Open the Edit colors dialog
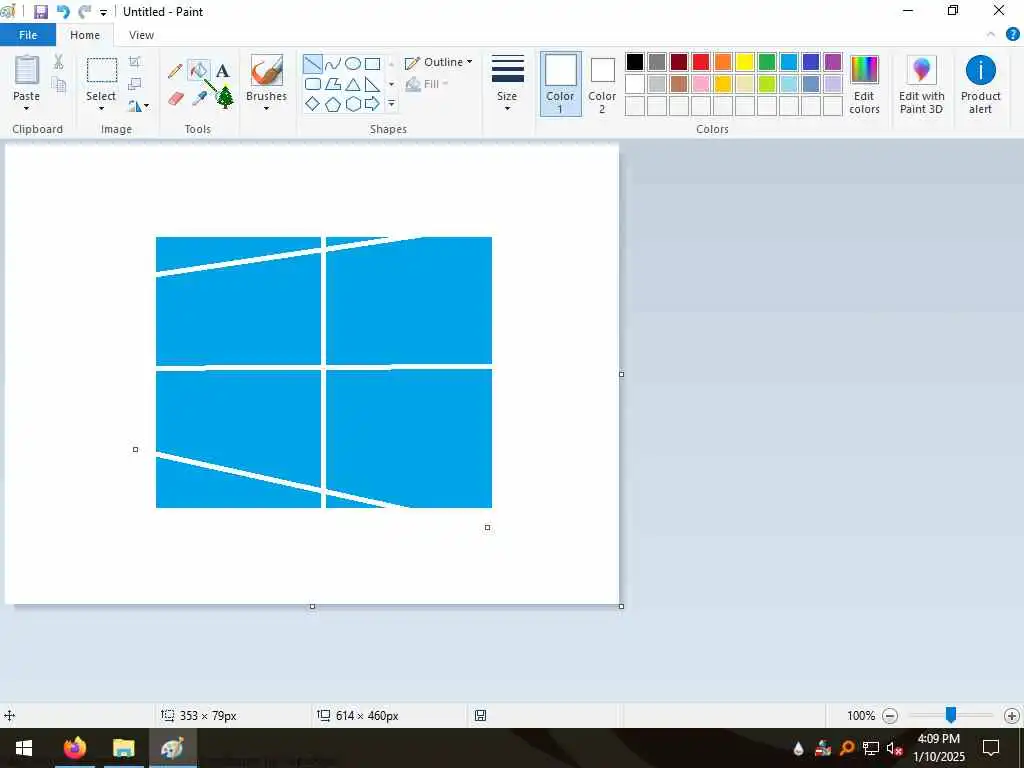Viewport: 1024px width, 768px height. tap(865, 85)
